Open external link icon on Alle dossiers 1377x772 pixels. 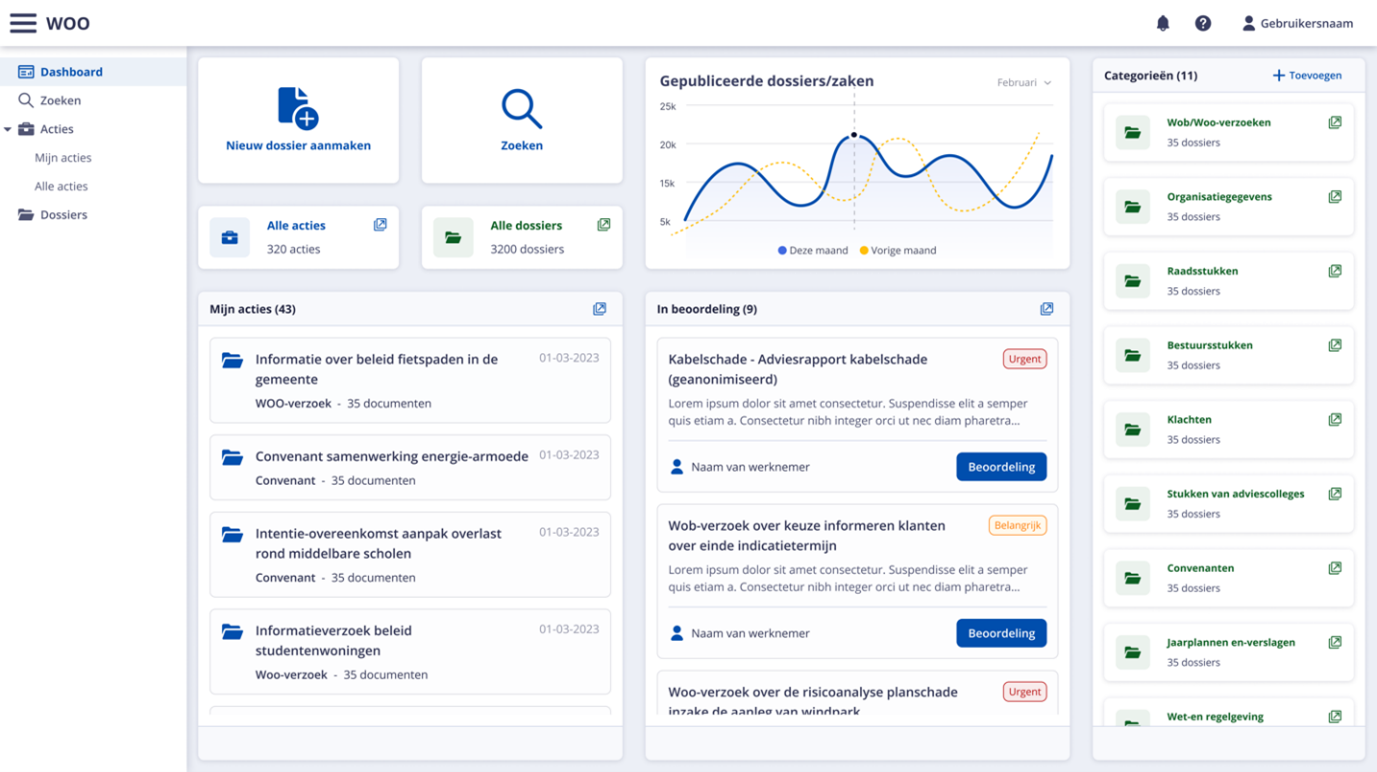point(603,225)
